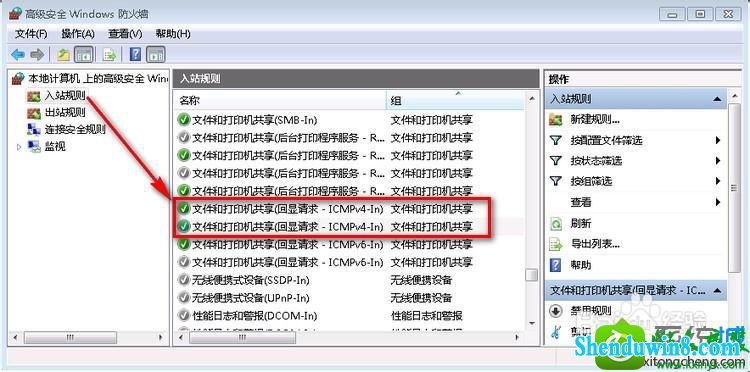This screenshot has width=750, height=372.
Task: Open the 操作(A) menu
Action: [78, 34]
